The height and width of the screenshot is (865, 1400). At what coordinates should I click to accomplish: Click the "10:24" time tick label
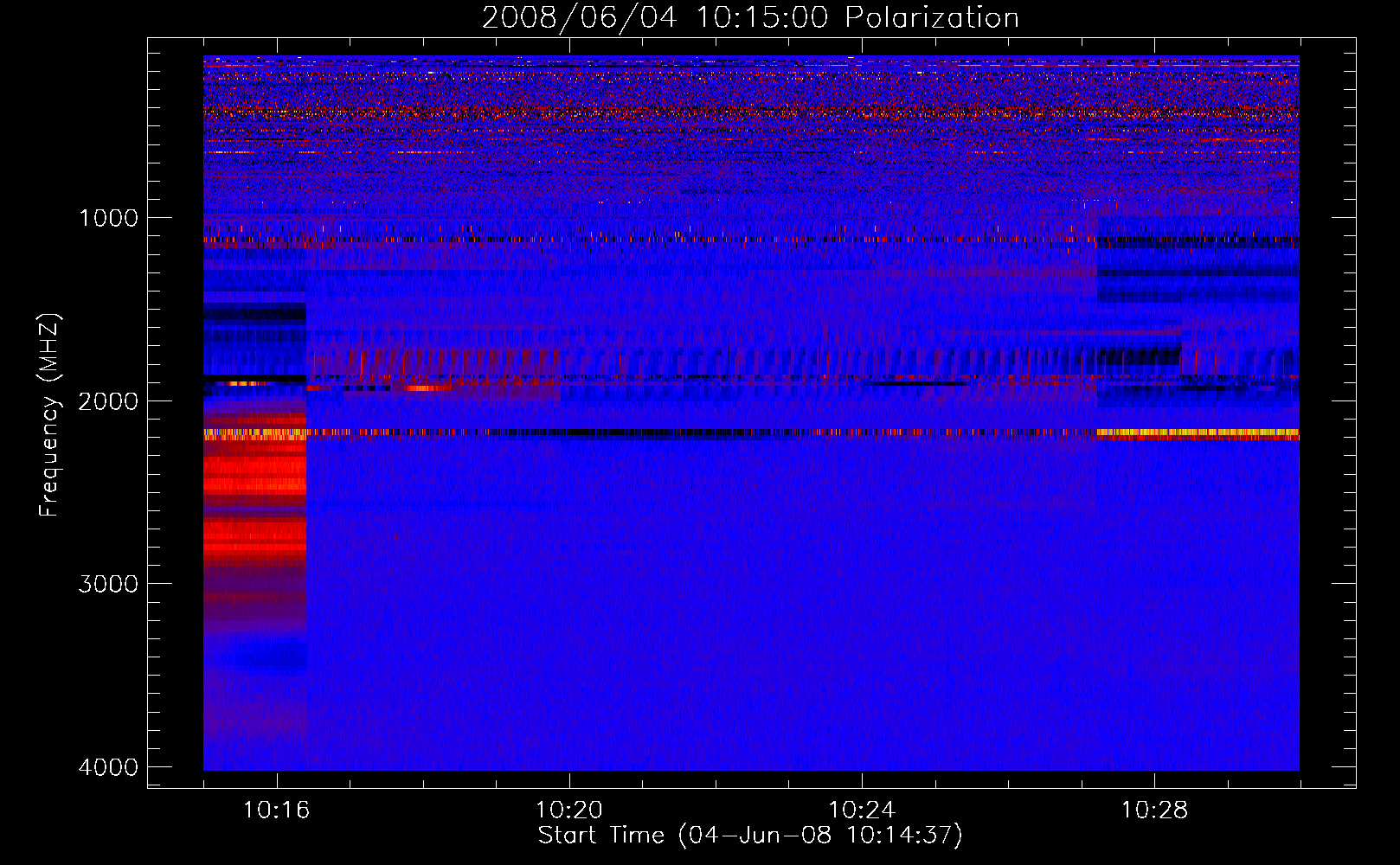point(862,811)
